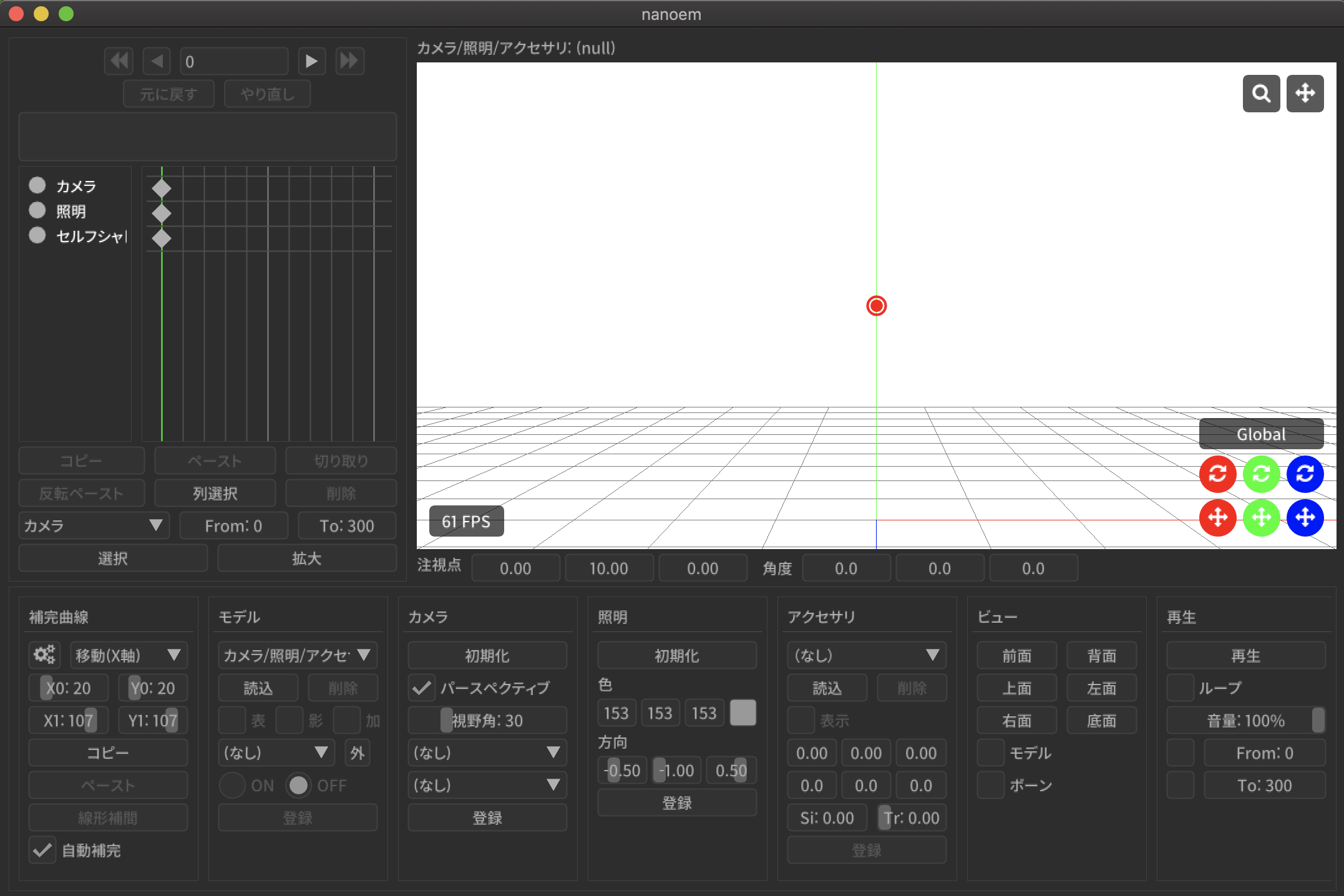The width and height of the screenshot is (1344, 896).
Task: Step back one frame with left arrow
Action: pyautogui.click(x=157, y=61)
